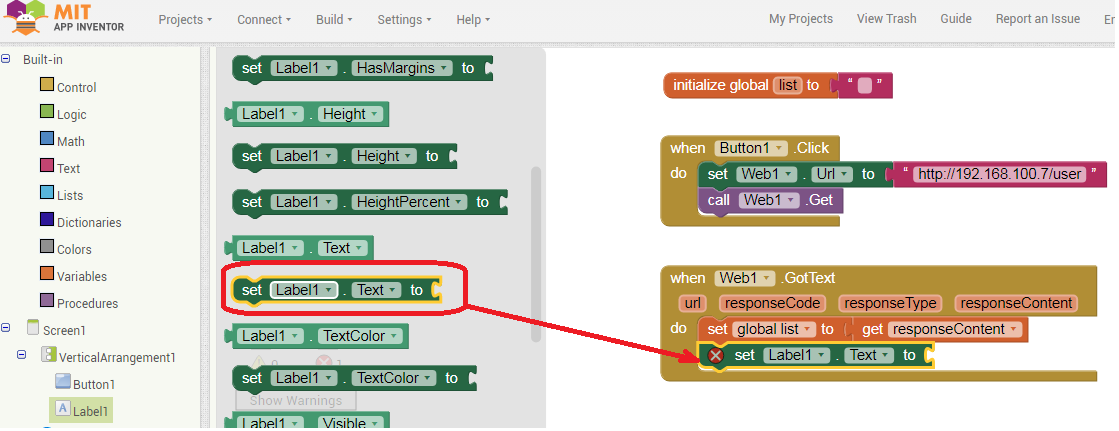This screenshot has width=1119, height=431.
Task: Pick the Colors blocks category swatch
Action: pos(47,248)
